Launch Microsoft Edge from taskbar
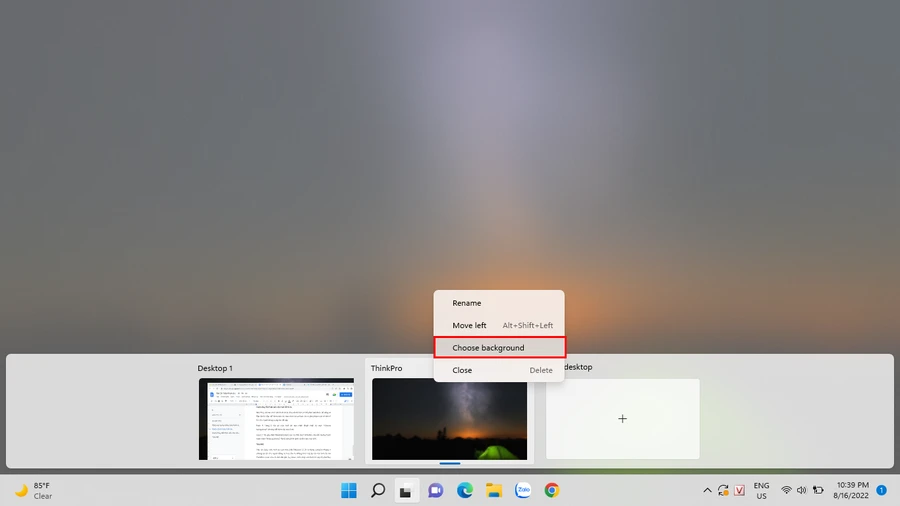Screen dimensions: 900x506 pos(464,491)
